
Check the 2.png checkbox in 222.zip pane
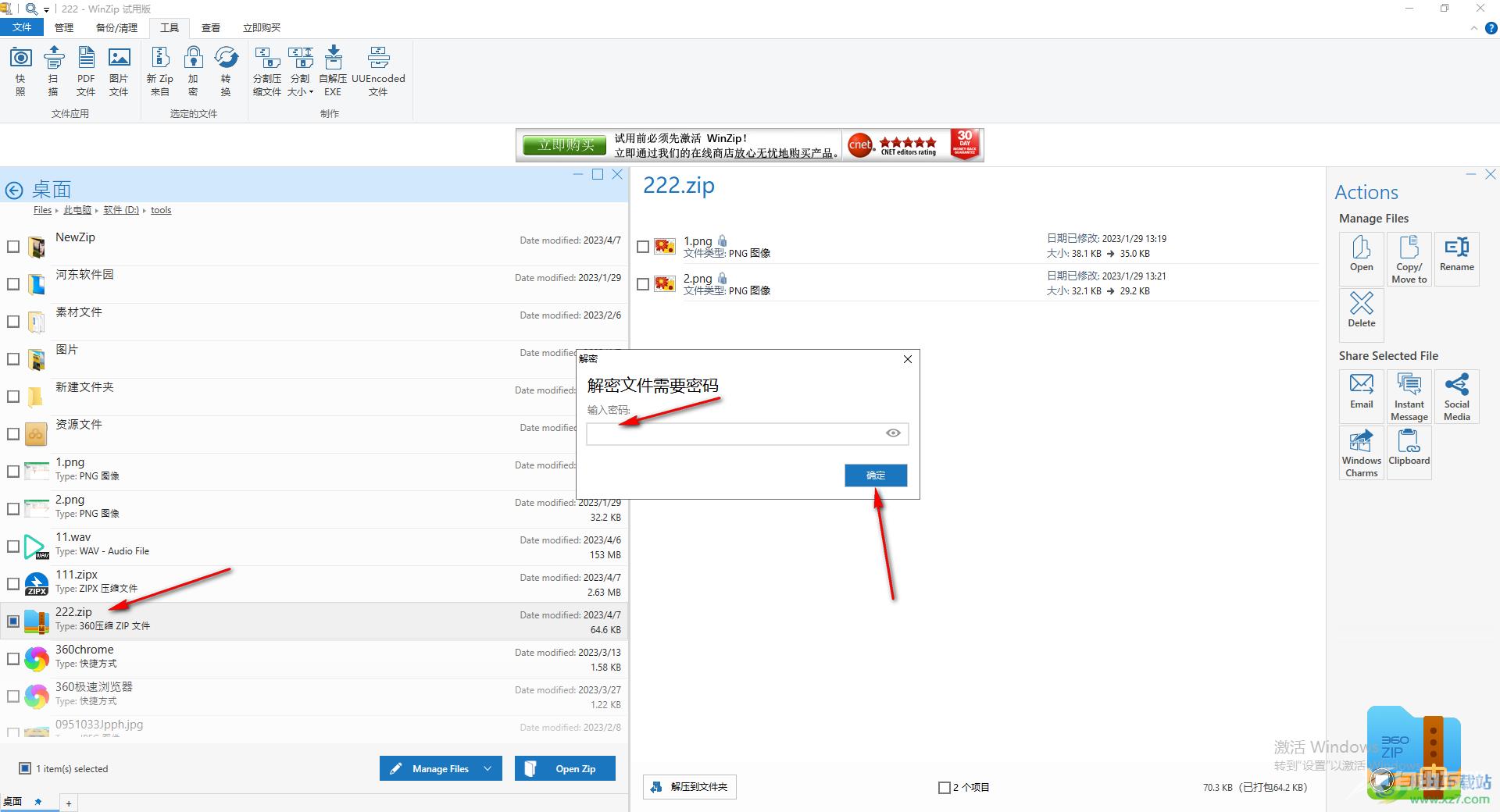643,284
